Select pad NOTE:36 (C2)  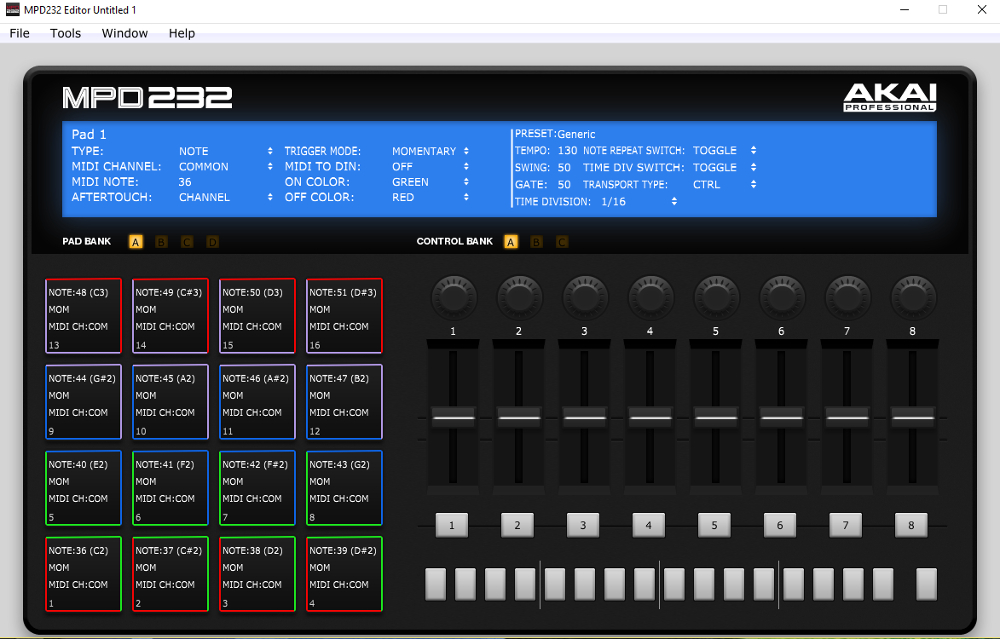click(82, 573)
